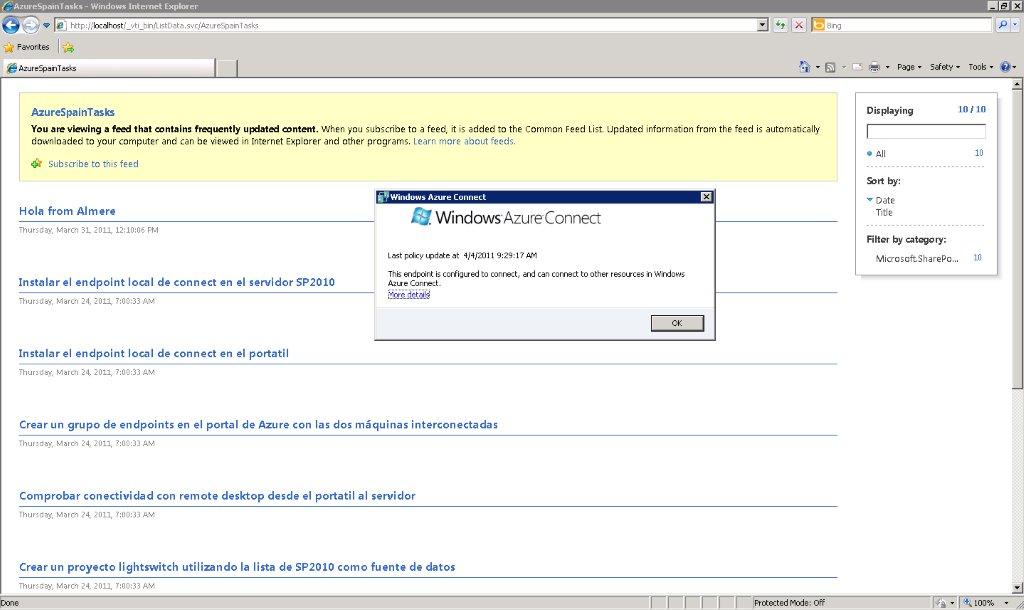Open Crear un proyecto lightswitch item
Image resolution: width=1024 pixels, height=610 pixels.
pyautogui.click(x=237, y=567)
